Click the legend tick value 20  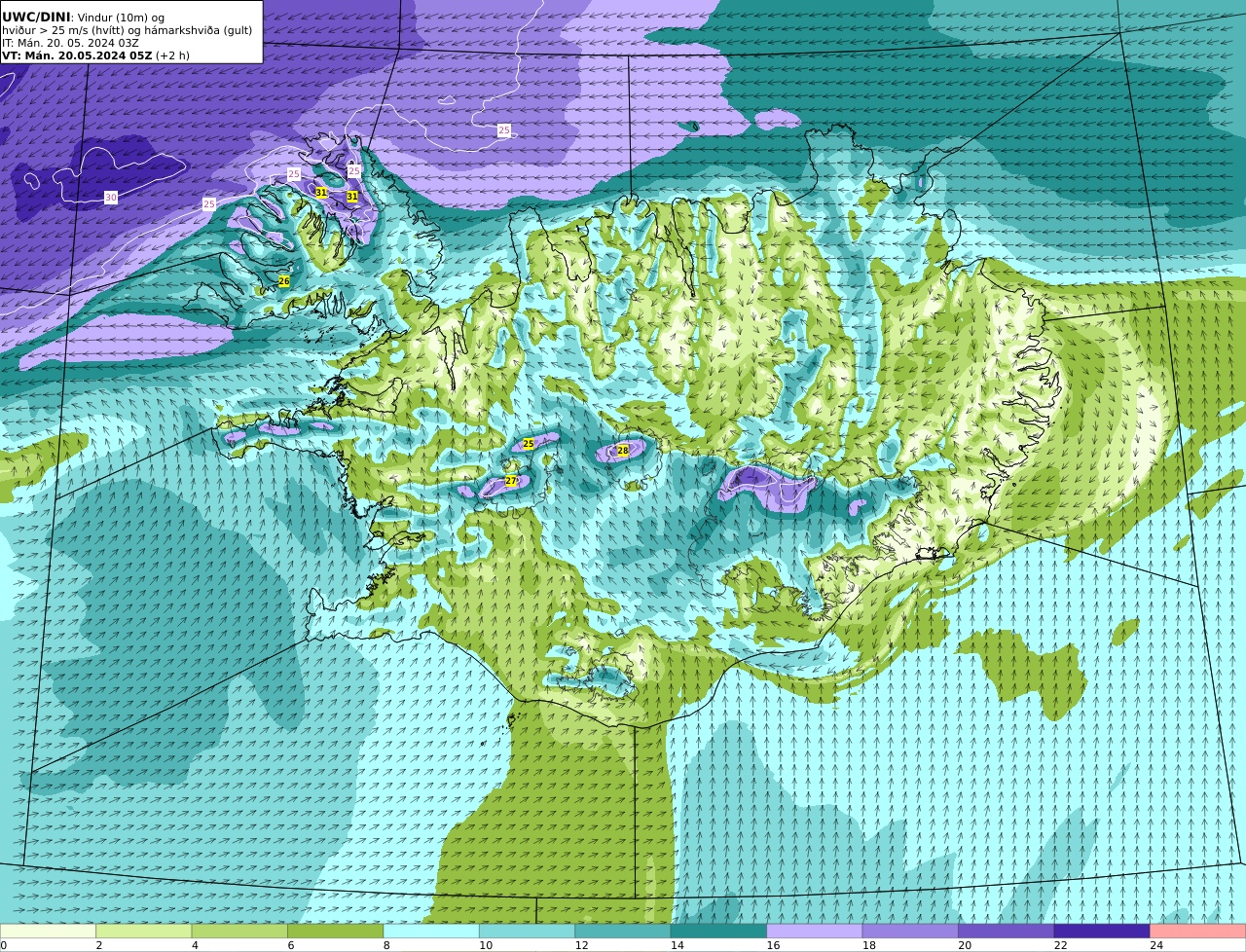965,945
